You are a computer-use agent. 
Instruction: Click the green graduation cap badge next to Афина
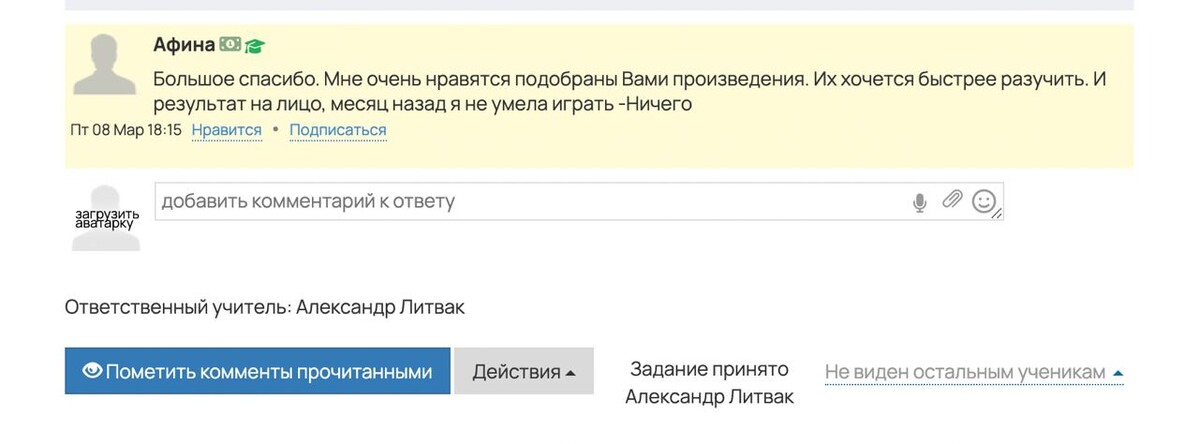pos(255,46)
